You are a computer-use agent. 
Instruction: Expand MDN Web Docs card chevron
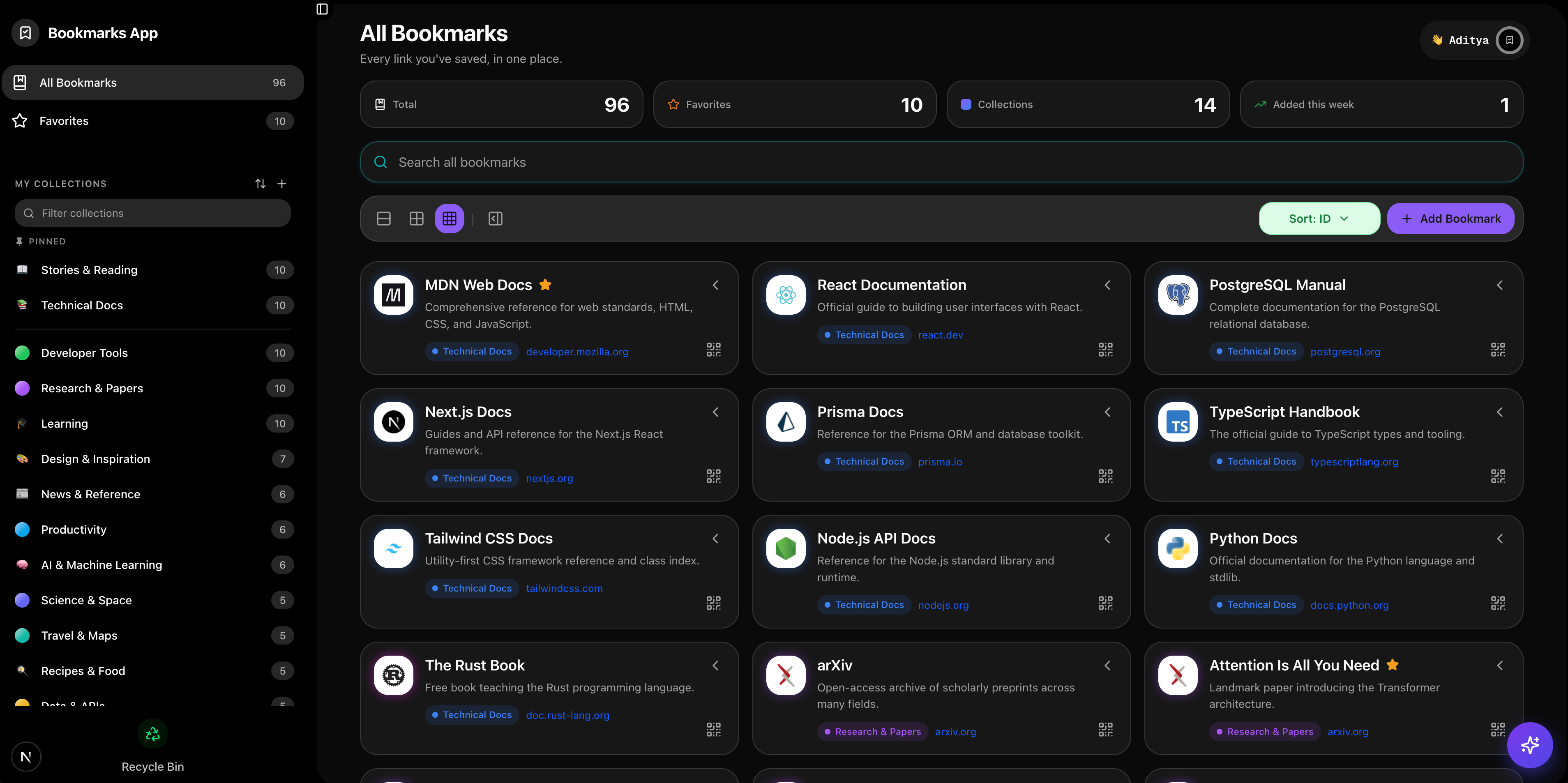coord(716,285)
